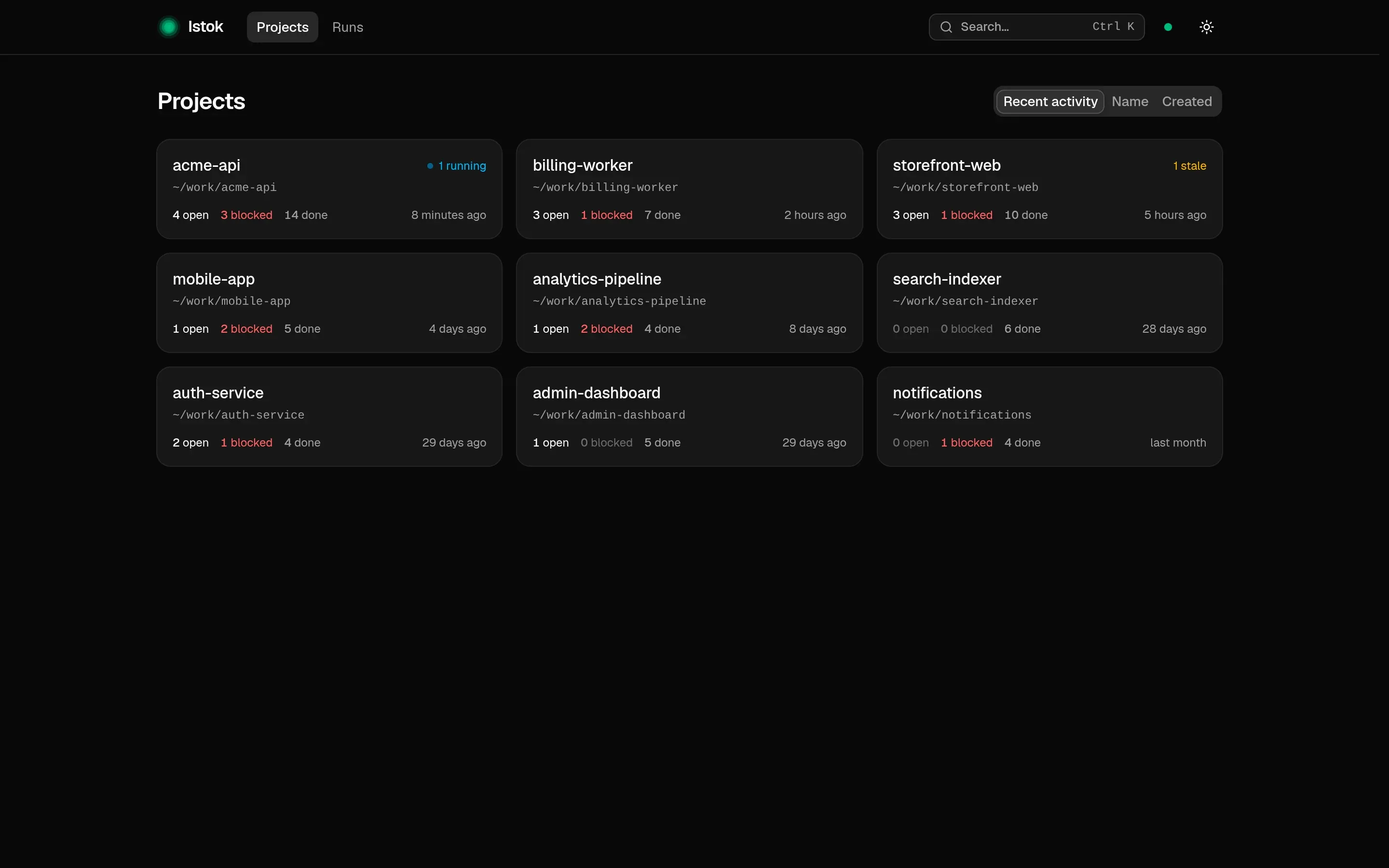
Task: Click the ~/work/billing-worker path
Action: pyautogui.click(x=605, y=188)
